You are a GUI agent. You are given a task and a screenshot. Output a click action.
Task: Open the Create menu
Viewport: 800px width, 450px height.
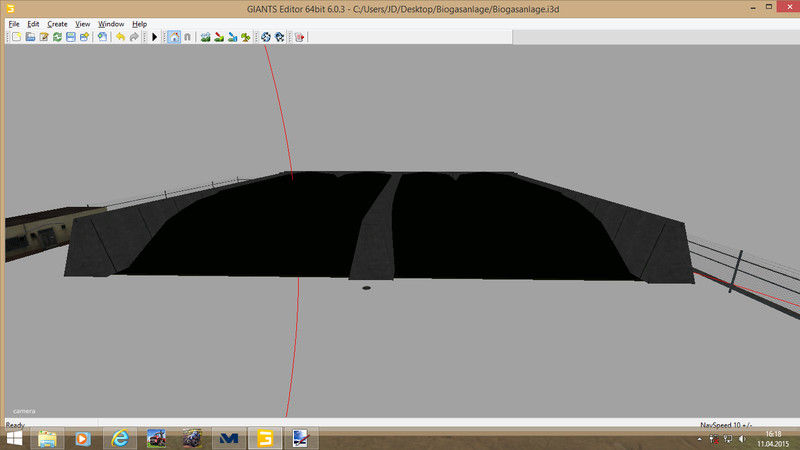pos(57,23)
